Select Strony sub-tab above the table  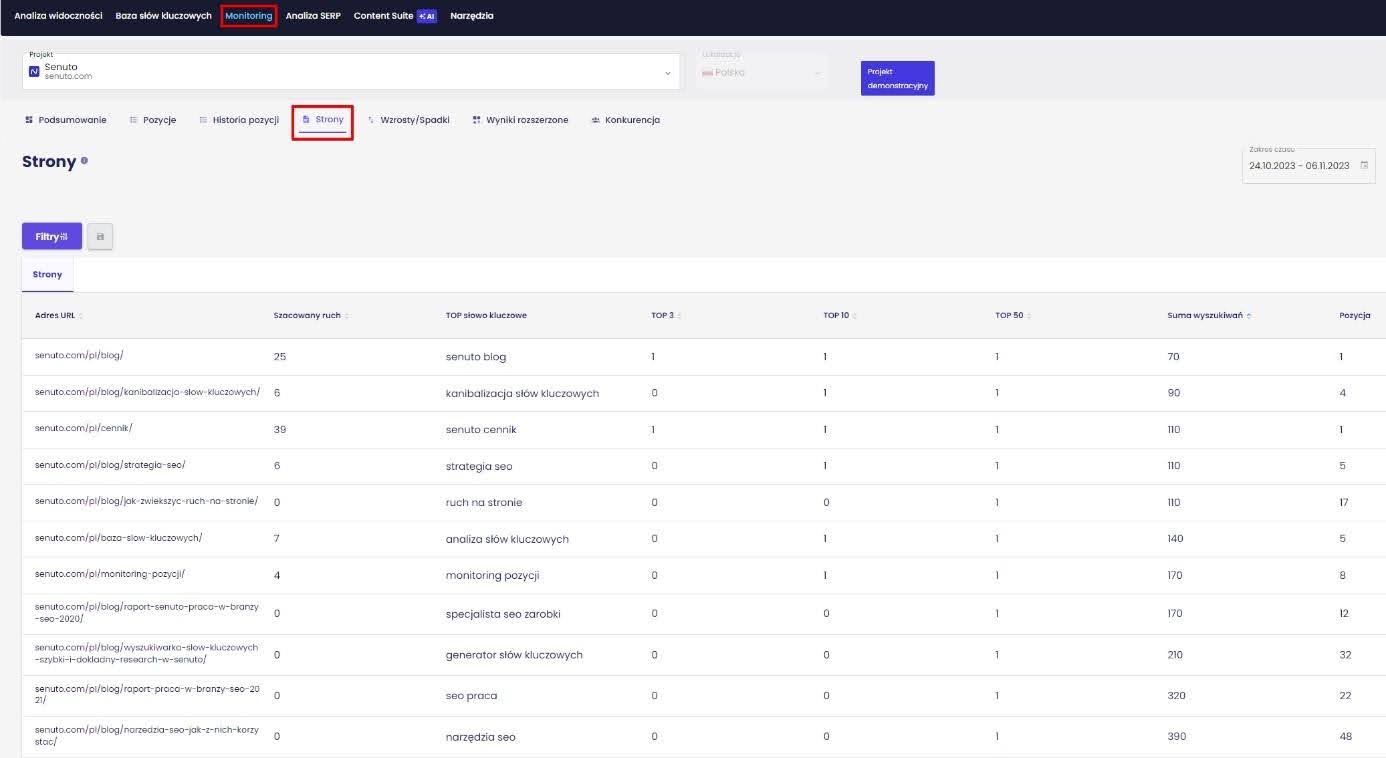pos(47,274)
